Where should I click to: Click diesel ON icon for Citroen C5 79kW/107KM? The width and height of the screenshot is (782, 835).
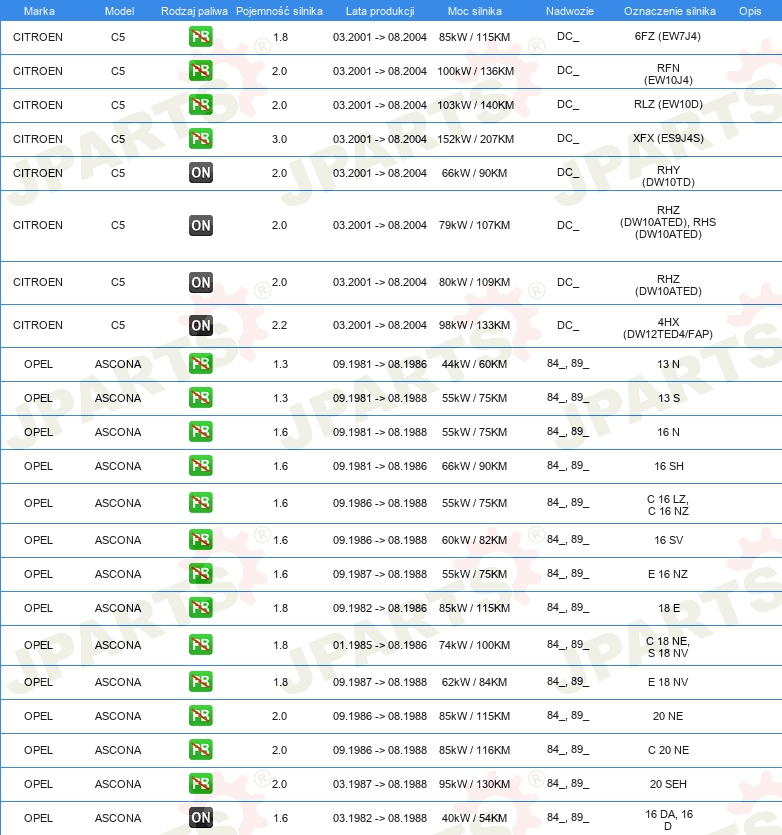(x=201, y=225)
